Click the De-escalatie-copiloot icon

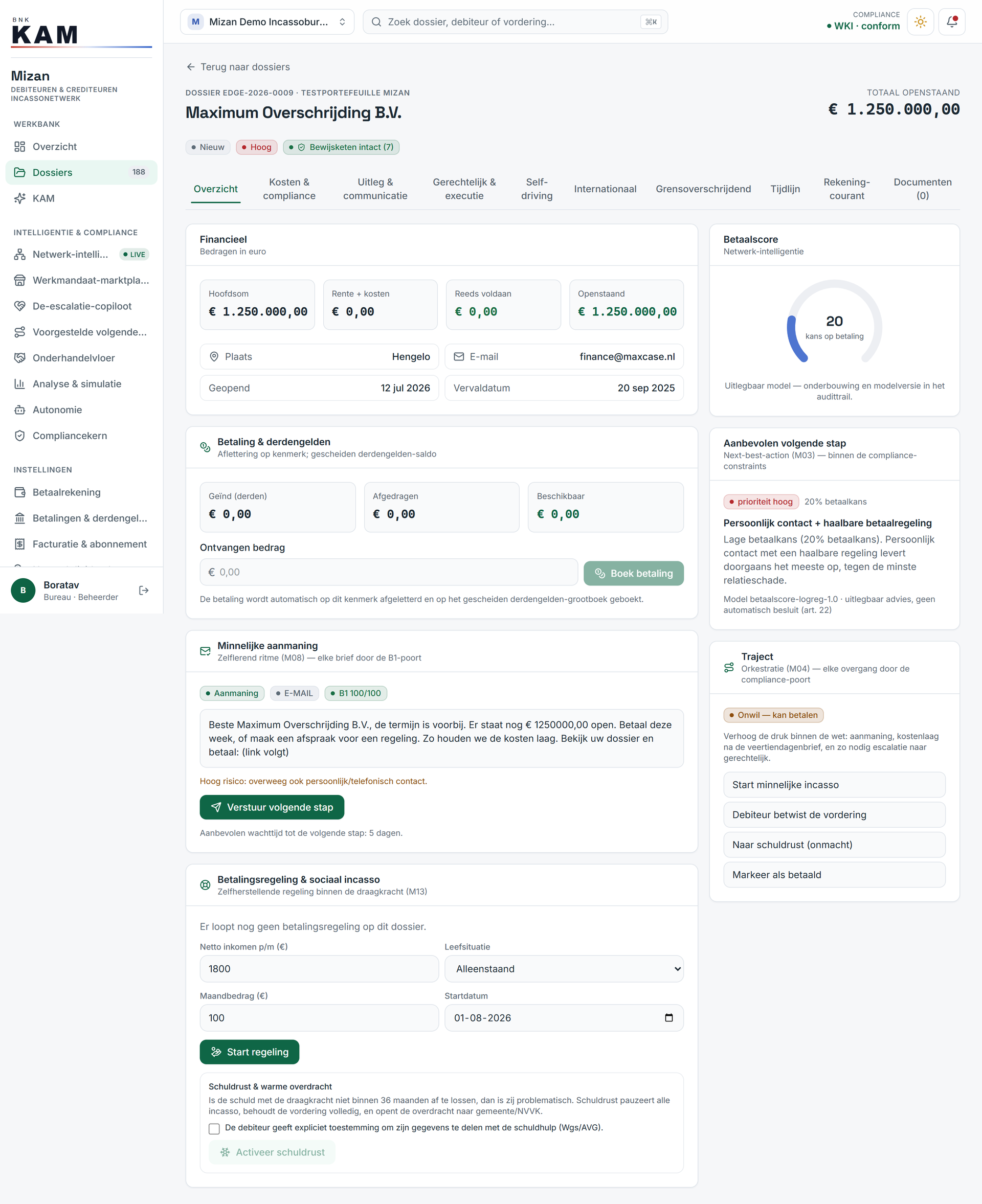[20, 306]
